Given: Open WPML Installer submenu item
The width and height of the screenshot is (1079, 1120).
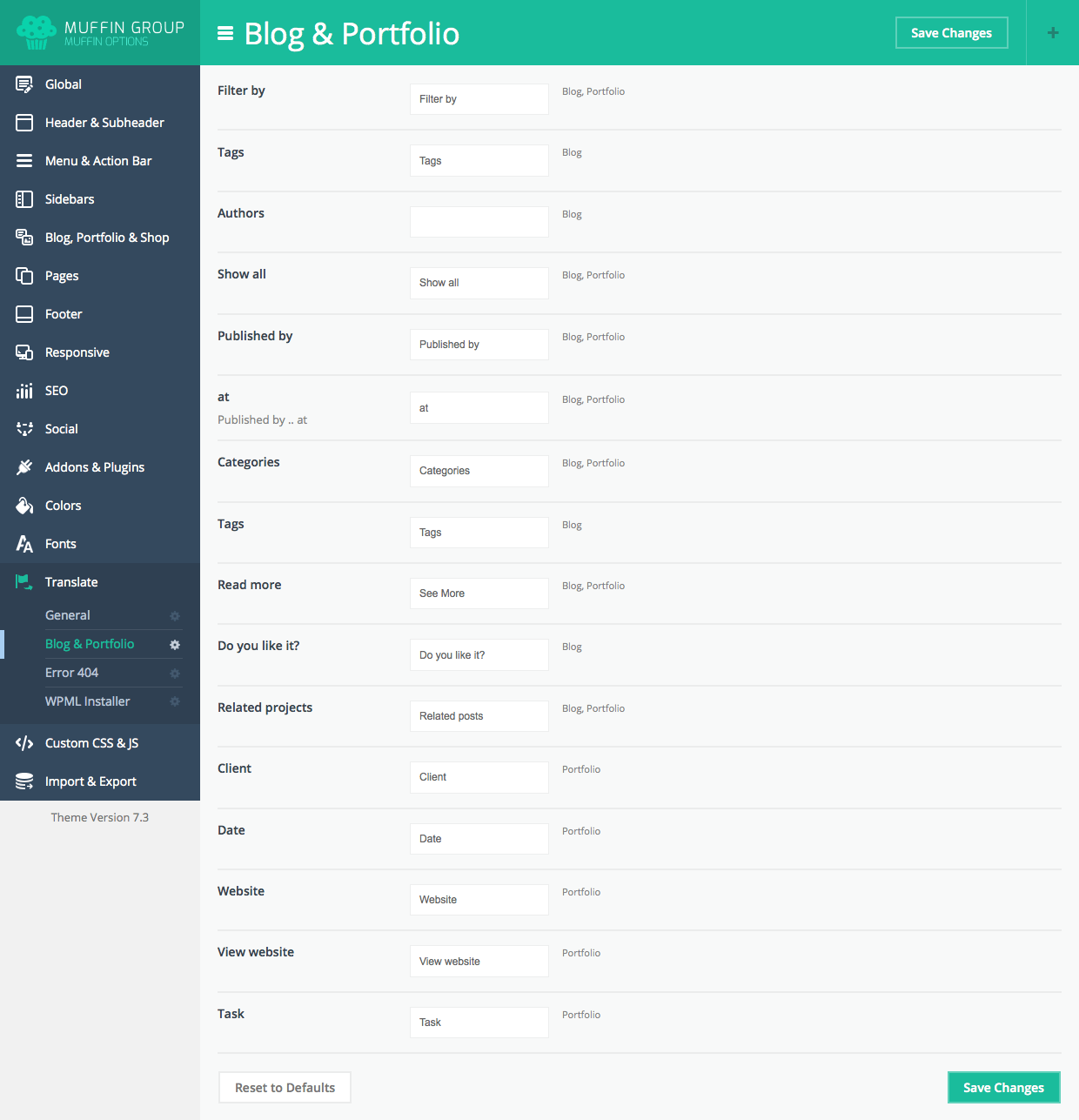Looking at the screenshot, I should coord(87,701).
